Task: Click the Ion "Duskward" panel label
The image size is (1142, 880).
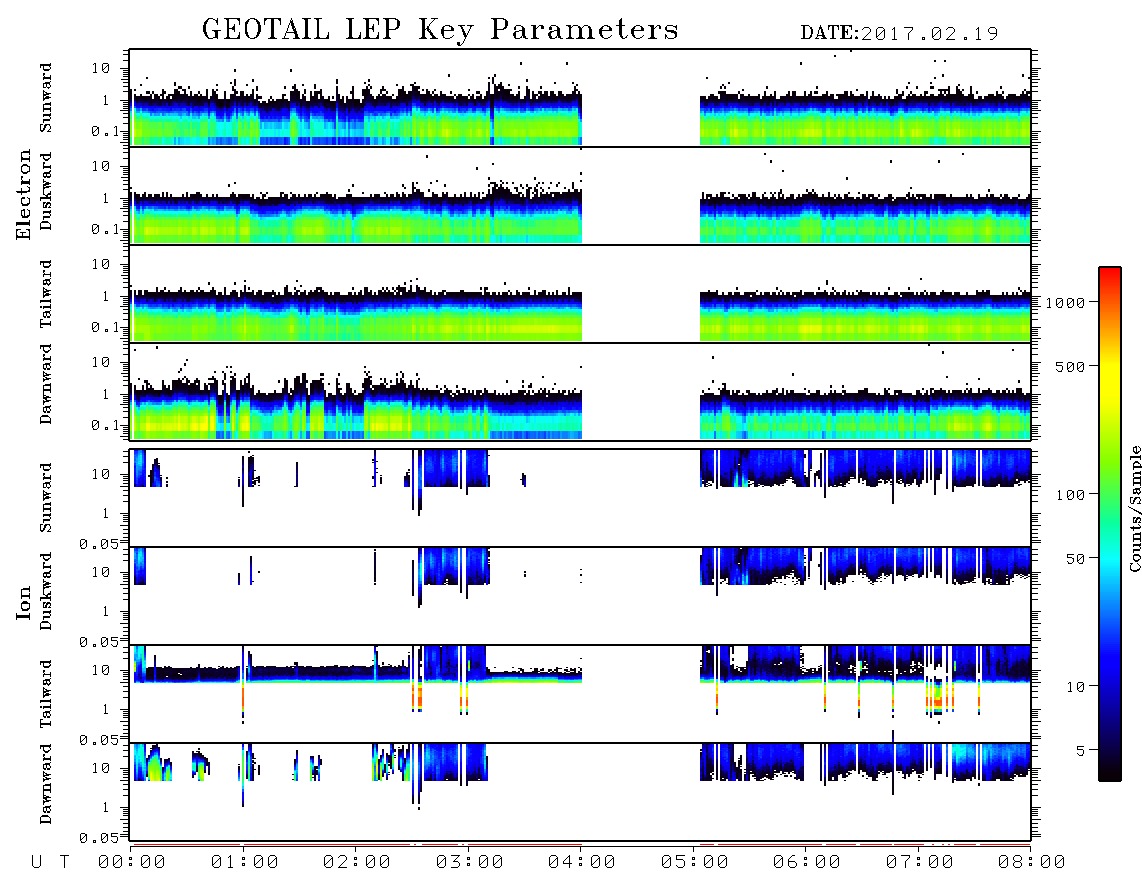Action: [x=46, y=591]
